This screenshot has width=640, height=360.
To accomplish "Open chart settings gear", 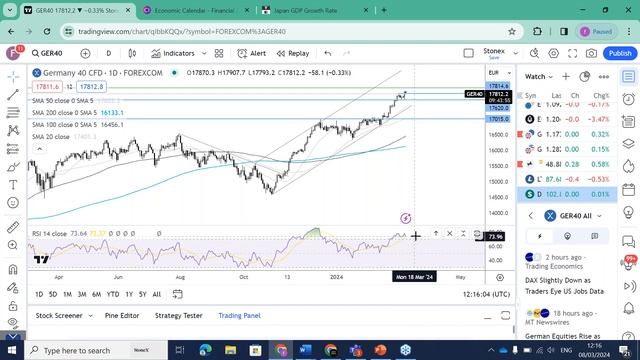I will [553, 53].
